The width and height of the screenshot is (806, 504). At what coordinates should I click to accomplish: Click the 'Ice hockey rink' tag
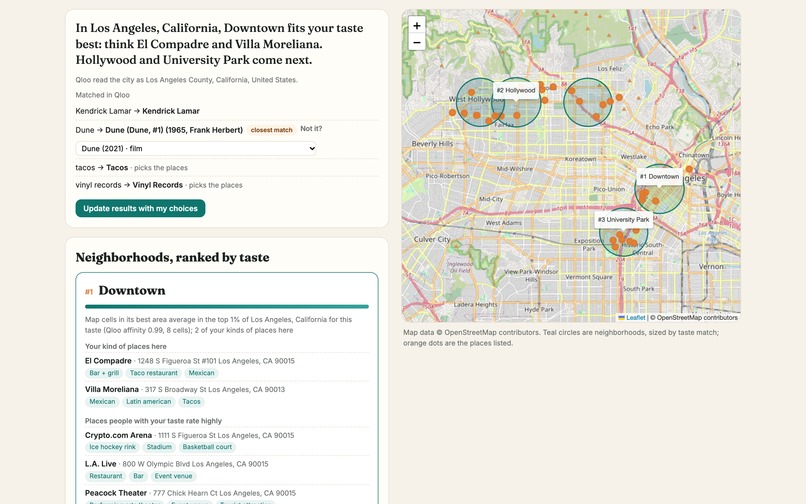pyautogui.click(x=113, y=447)
